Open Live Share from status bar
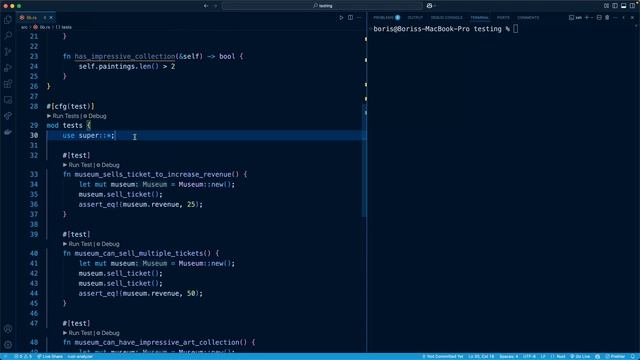 50,356
